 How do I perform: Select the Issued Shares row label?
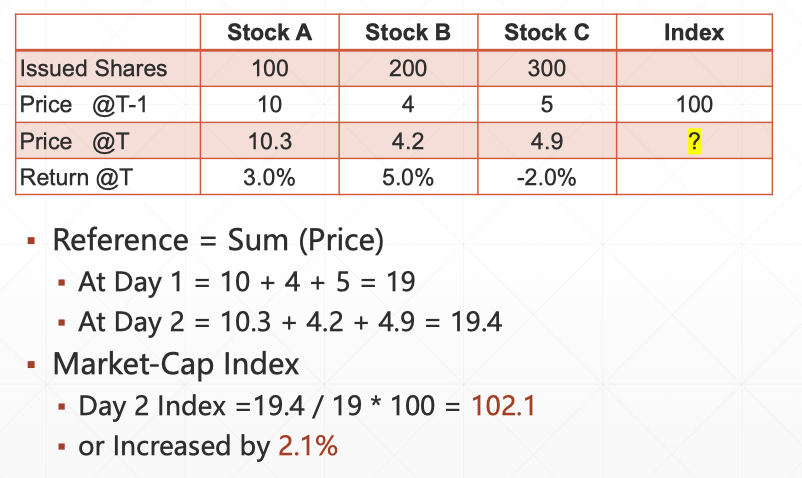coord(94,69)
